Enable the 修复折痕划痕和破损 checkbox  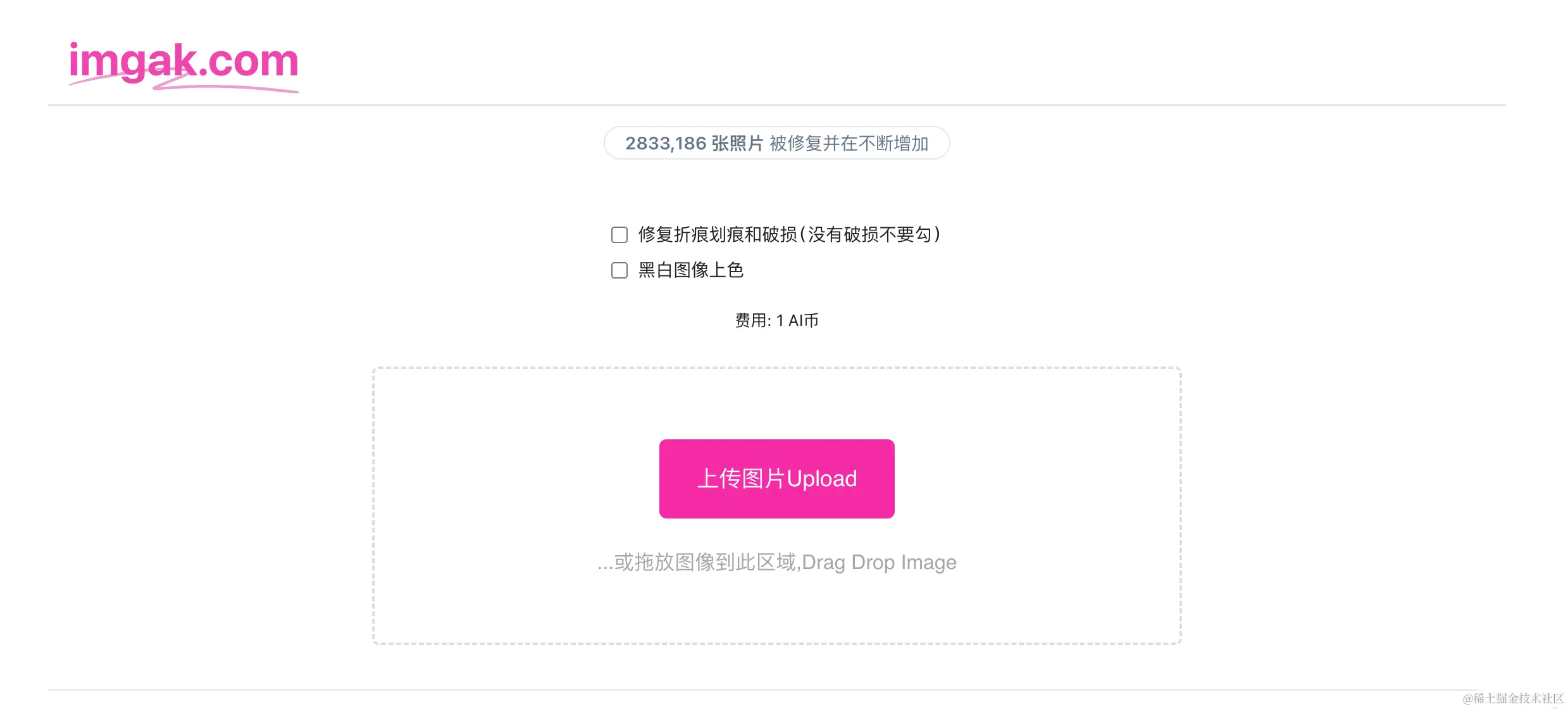tap(619, 235)
